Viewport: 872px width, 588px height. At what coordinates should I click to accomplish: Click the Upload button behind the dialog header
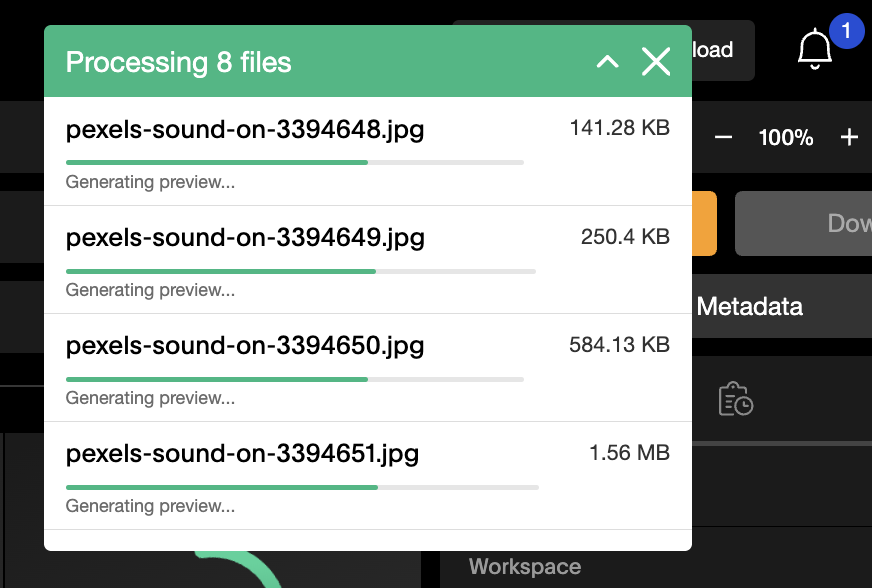723,50
